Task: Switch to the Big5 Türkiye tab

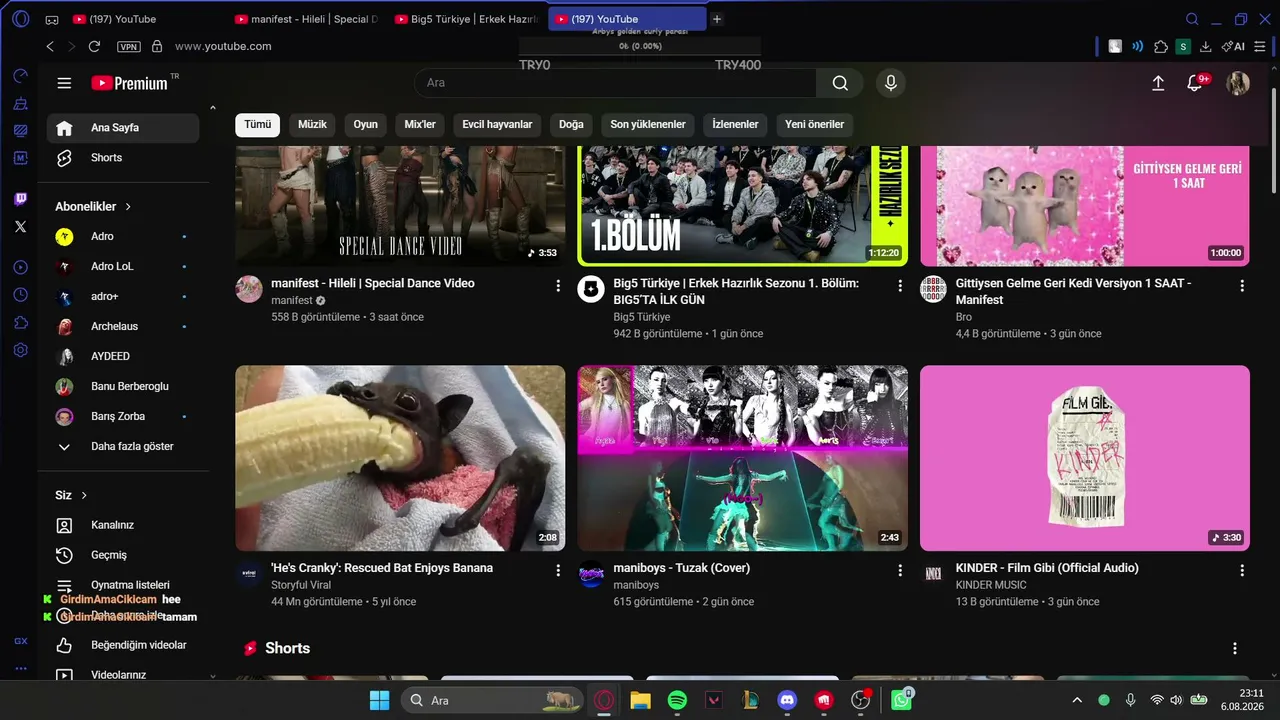Action: [468, 19]
